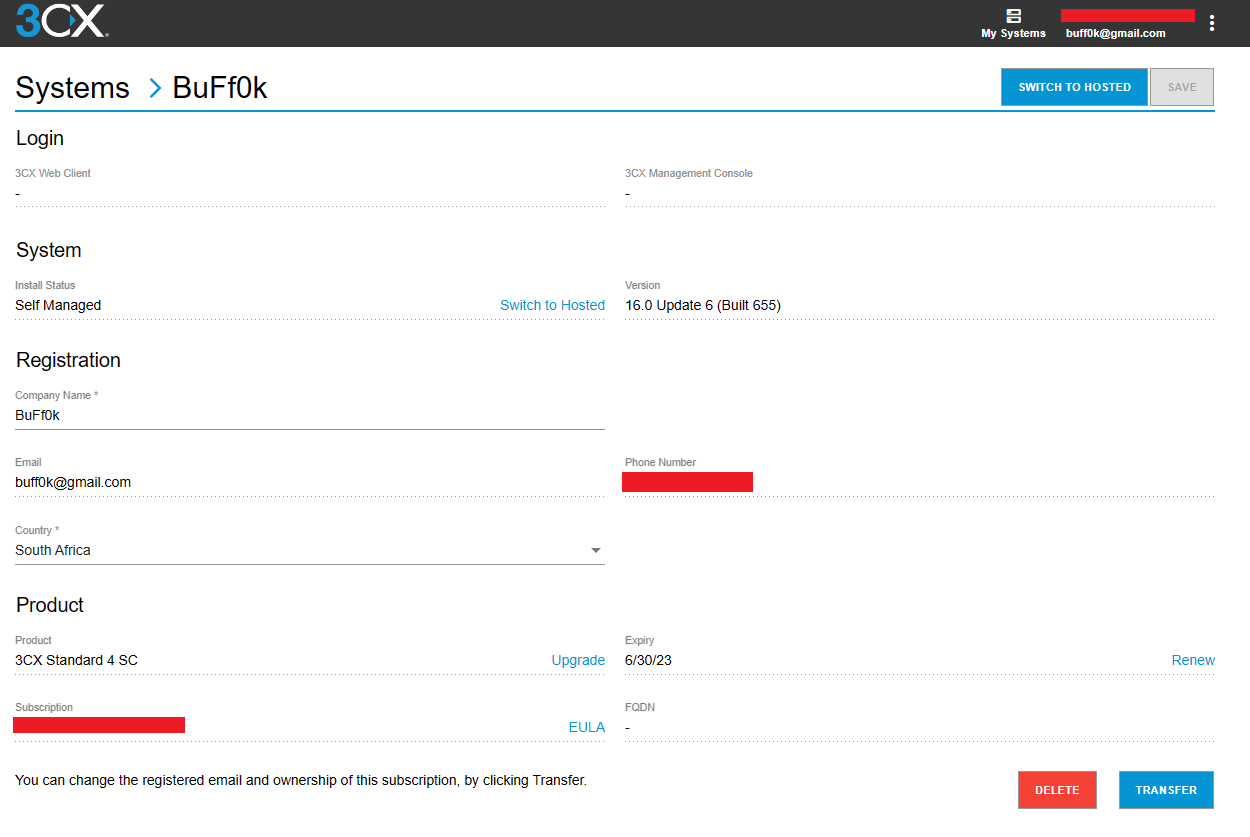Go back to Systems breadcrumb
Image resolution: width=1250 pixels, height=837 pixels.
coord(72,88)
